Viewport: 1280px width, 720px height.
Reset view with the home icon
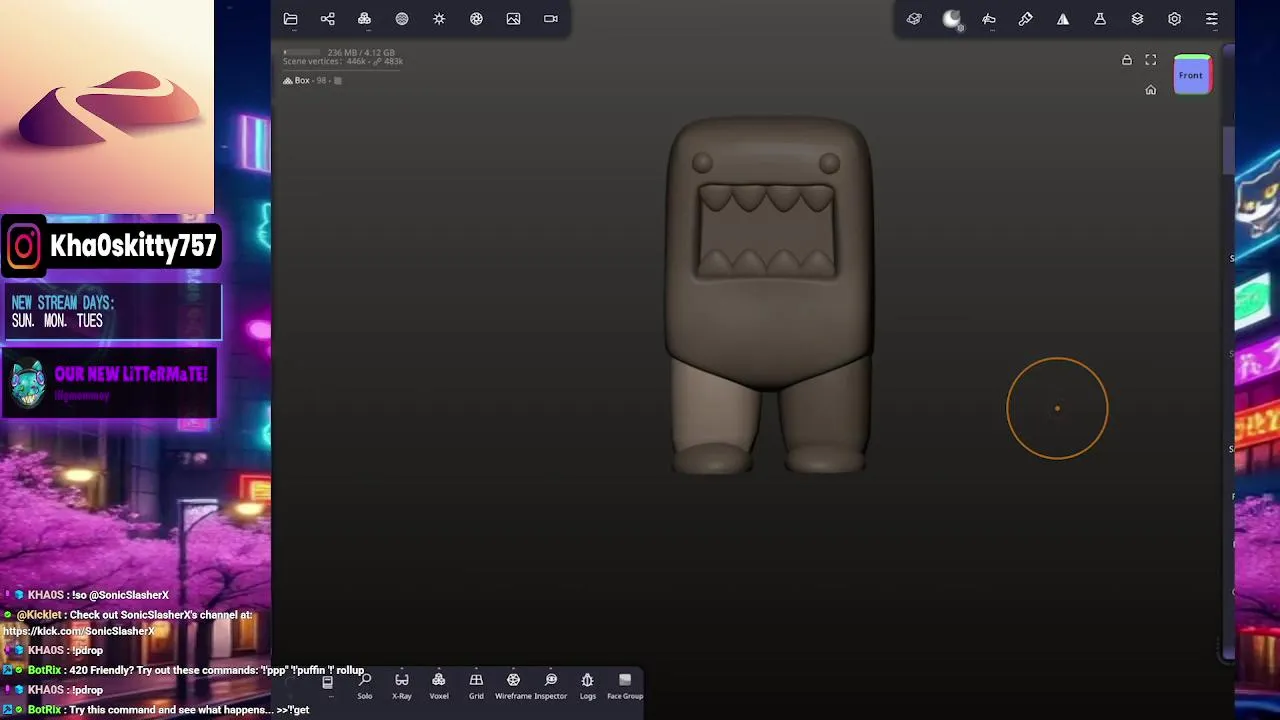point(1151,90)
